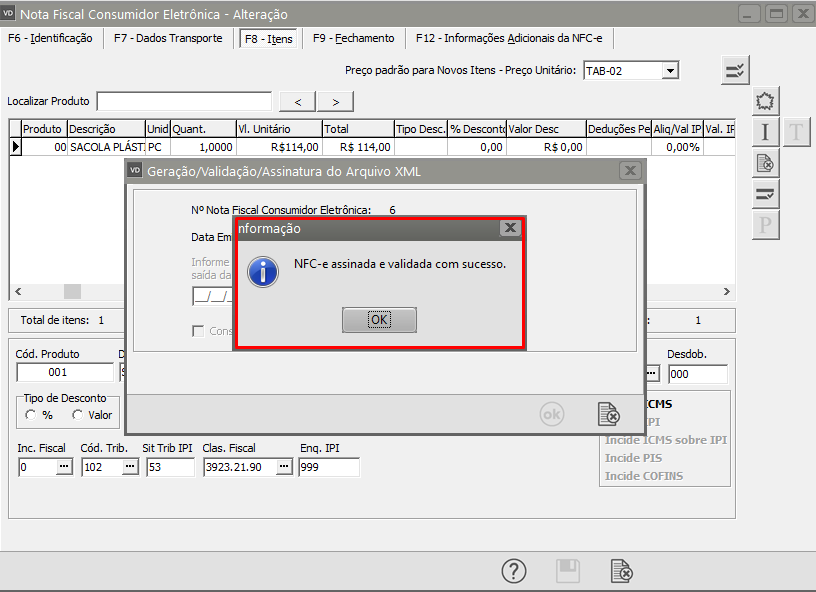Click the next product > button
Screen dimensions: 816x592
pyautogui.click(x=336, y=102)
